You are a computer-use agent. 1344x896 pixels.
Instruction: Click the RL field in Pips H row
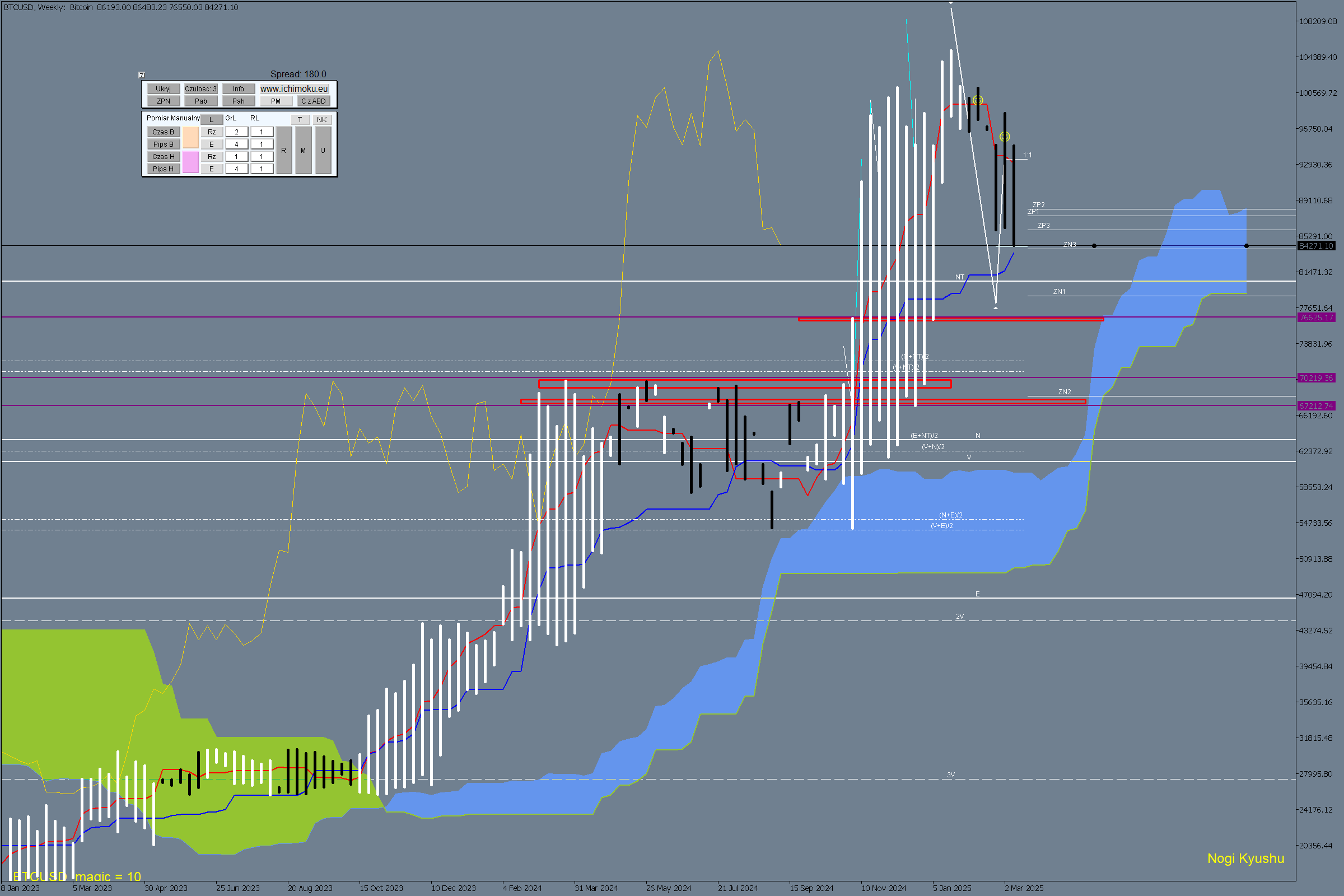click(262, 169)
